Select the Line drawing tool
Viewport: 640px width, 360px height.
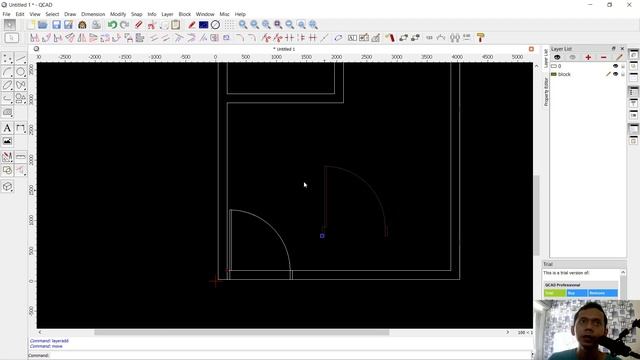pos(20,59)
